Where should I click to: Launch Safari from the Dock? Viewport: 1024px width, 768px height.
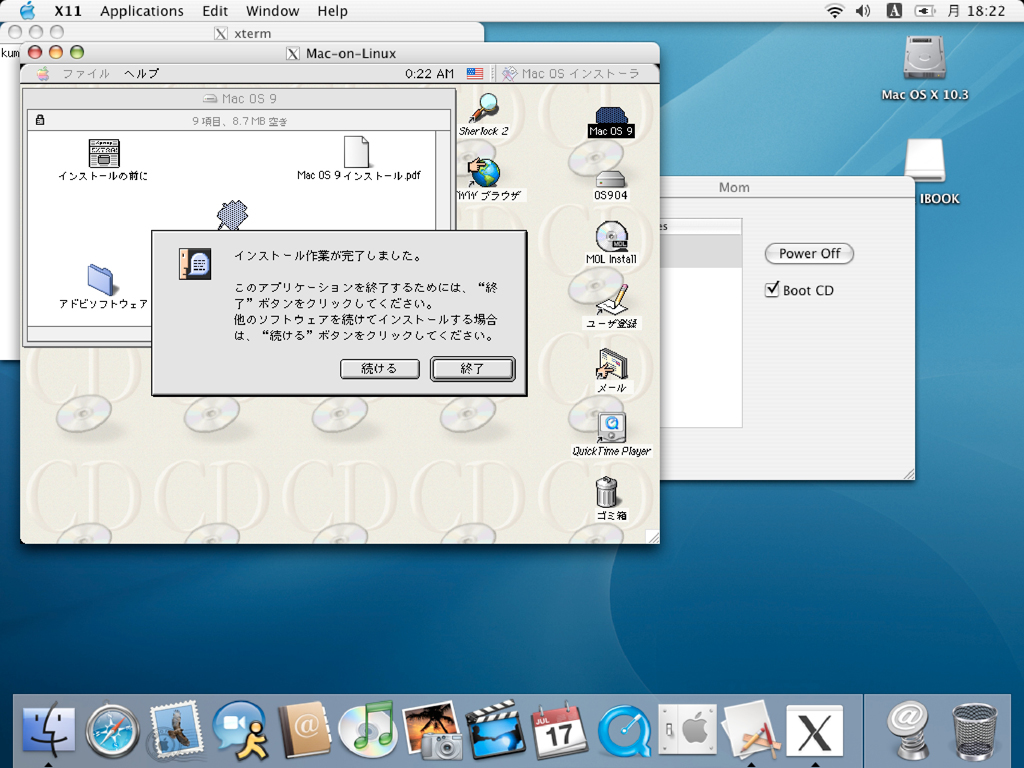(x=112, y=729)
